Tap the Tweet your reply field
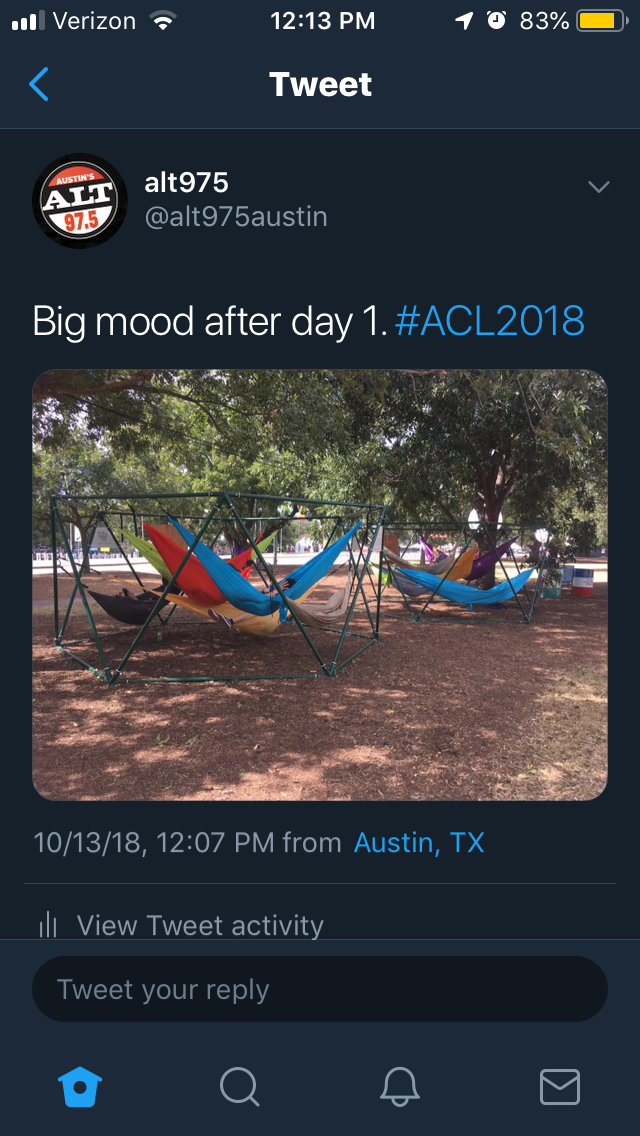 320,989
